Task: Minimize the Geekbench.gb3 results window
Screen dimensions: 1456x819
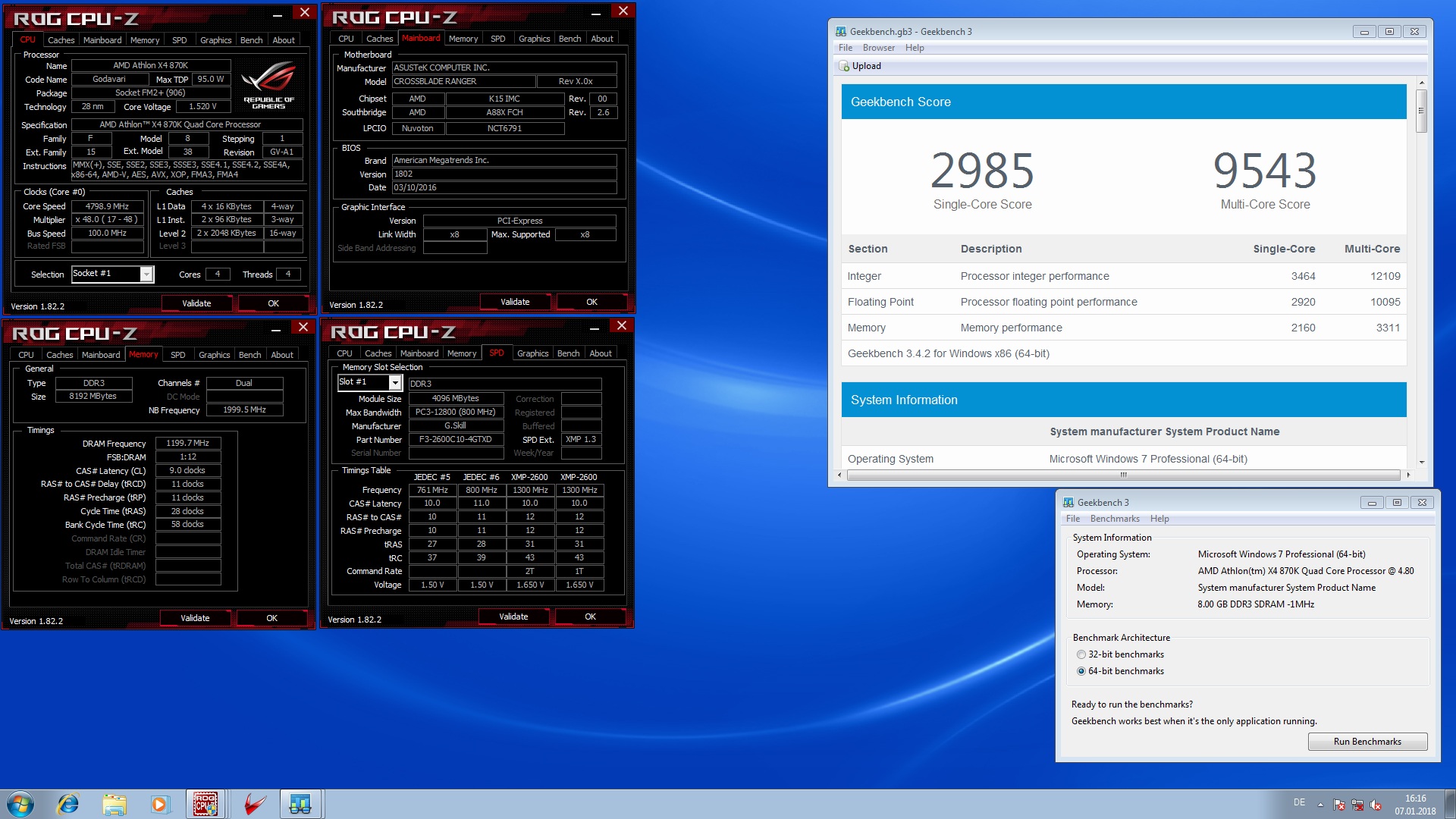Action: tap(1364, 32)
